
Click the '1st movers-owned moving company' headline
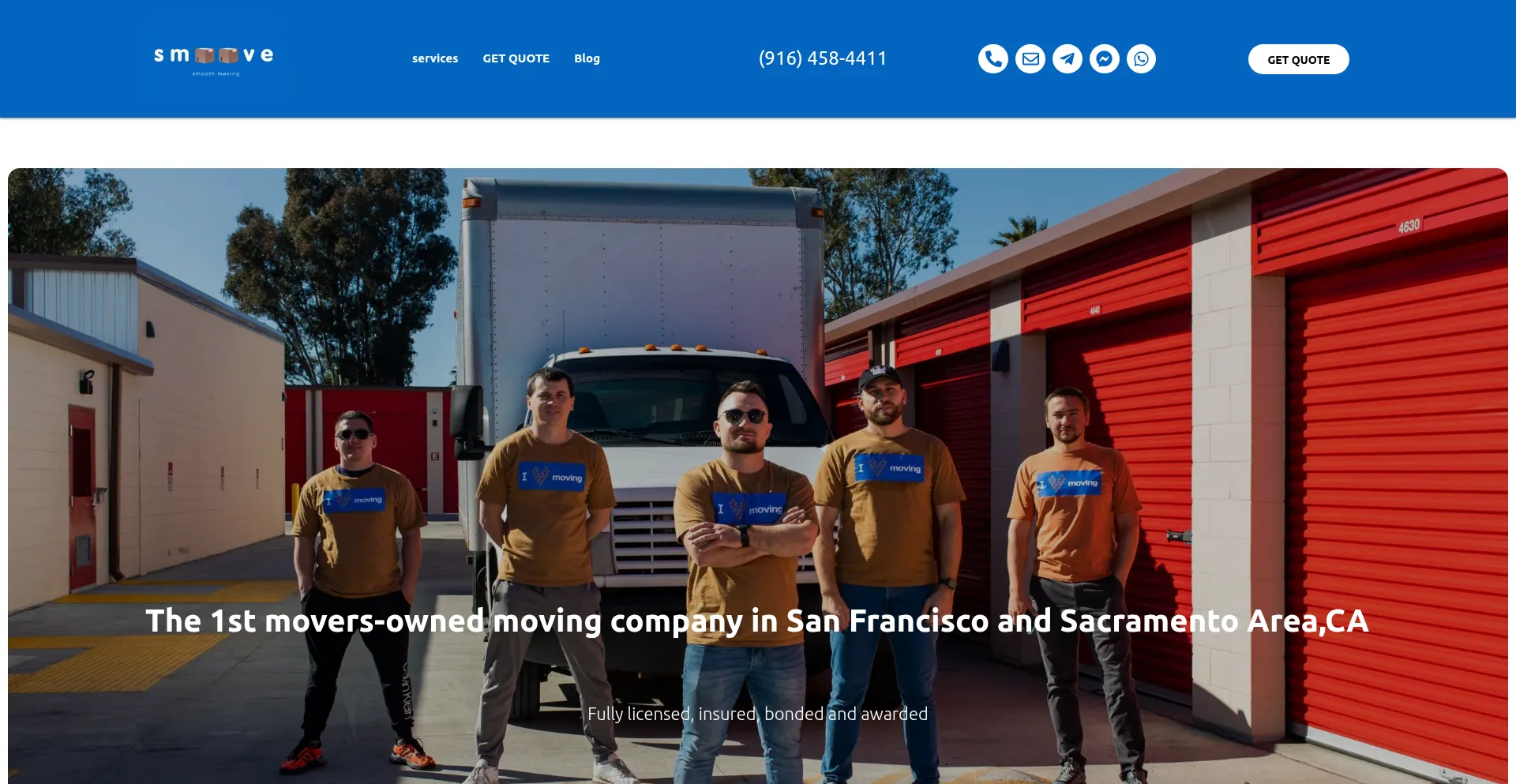757,621
